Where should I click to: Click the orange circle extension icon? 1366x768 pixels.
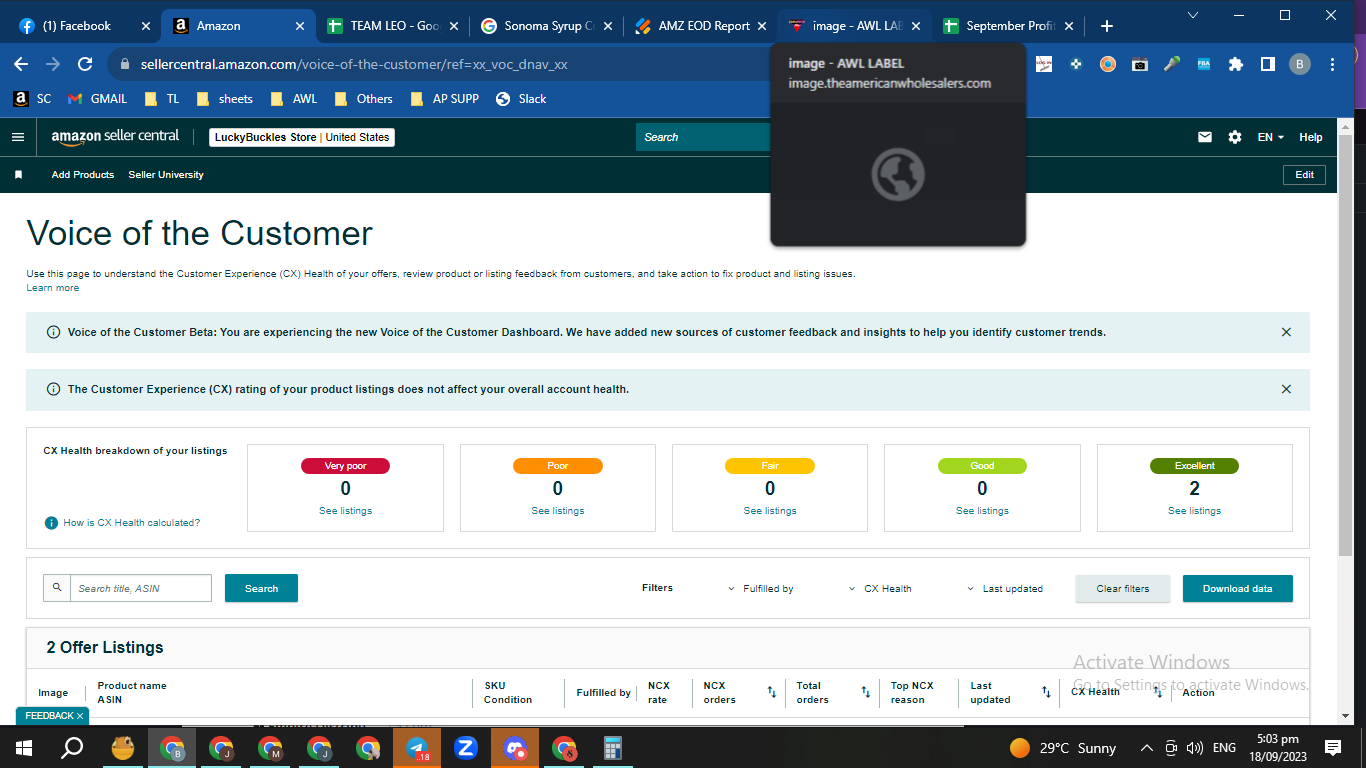pos(1108,64)
